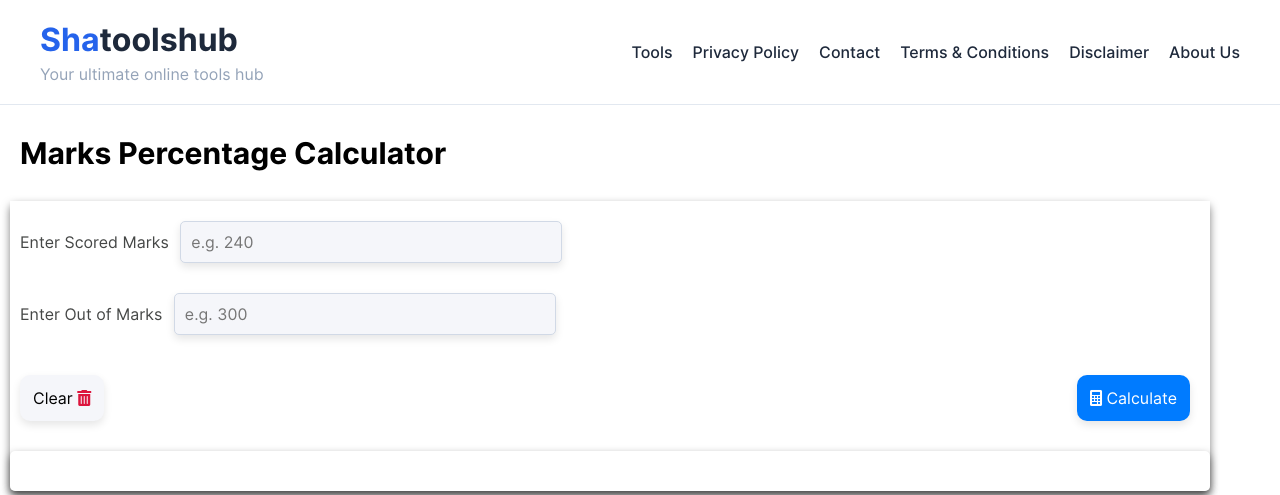Click the "e.g. 240" placeholder text

222,242
